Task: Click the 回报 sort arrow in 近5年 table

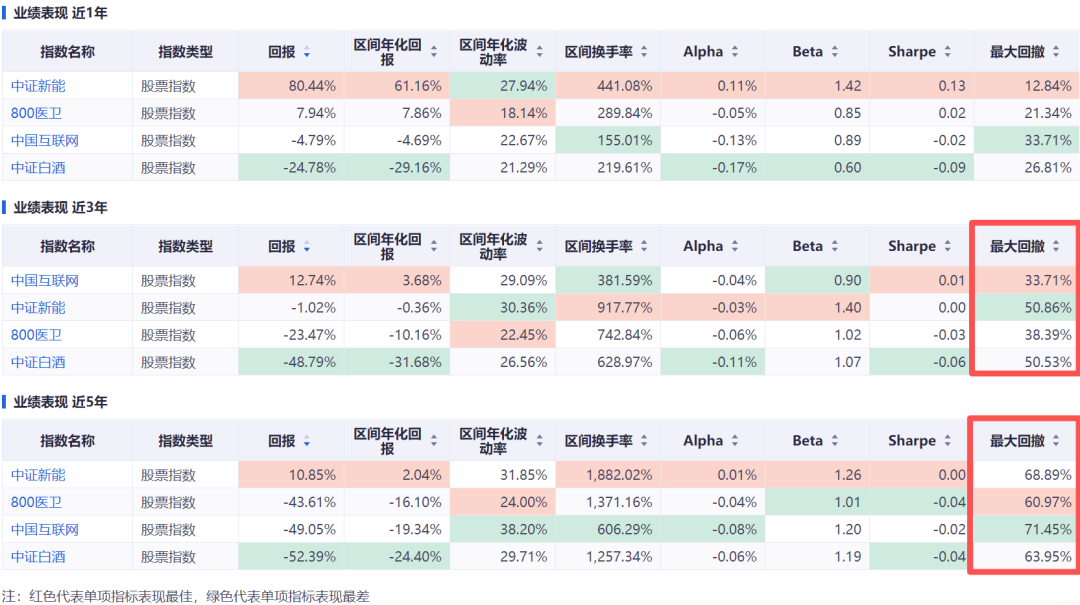Action: tap(307, 441)
